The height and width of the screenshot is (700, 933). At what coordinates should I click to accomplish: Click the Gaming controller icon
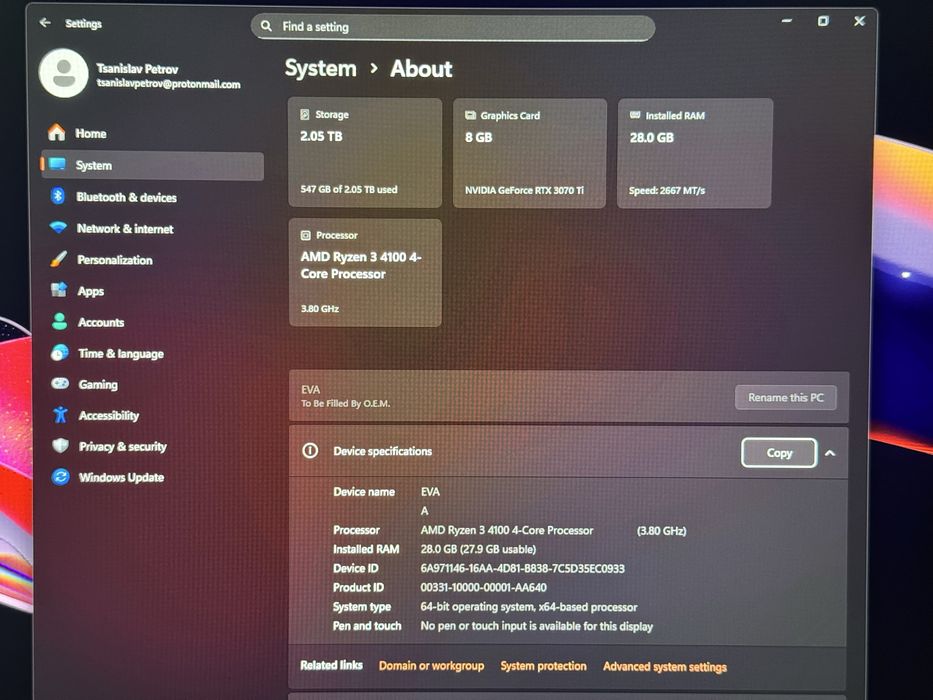(60, 383)
